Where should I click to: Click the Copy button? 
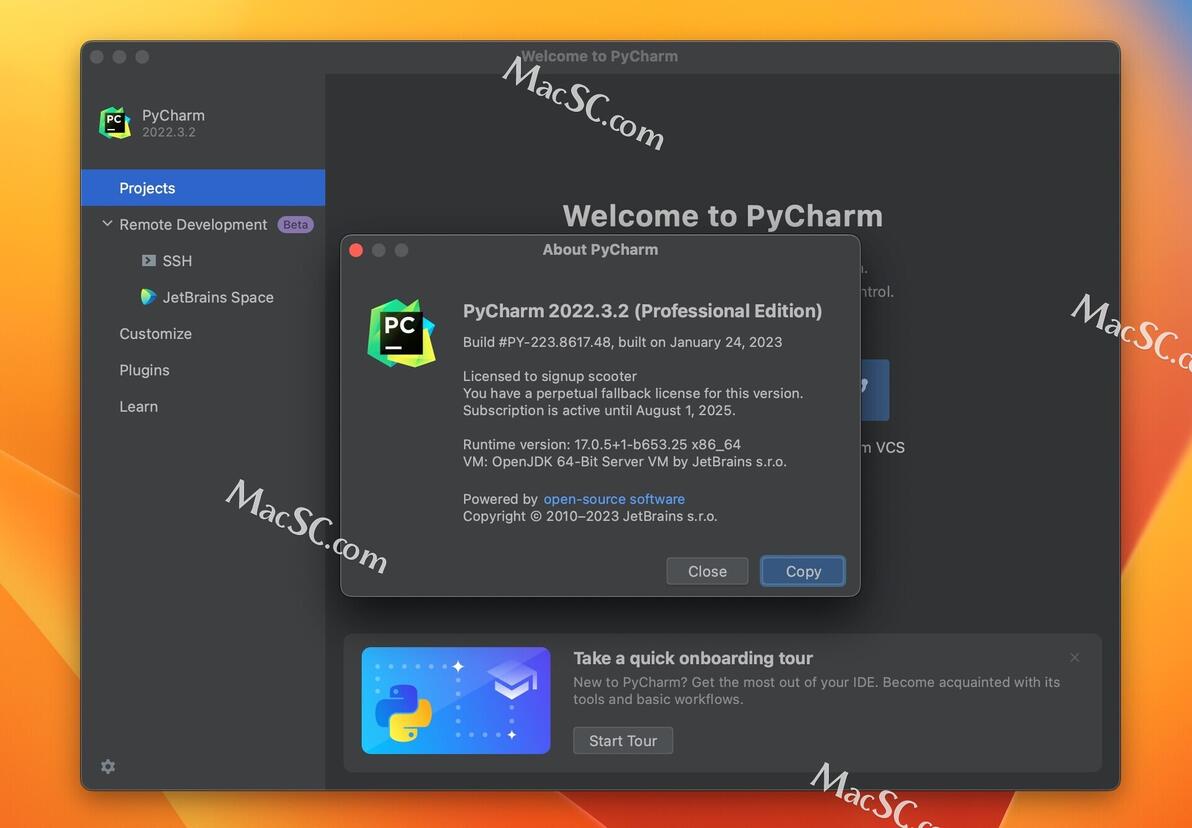click(x=803, y=571)
